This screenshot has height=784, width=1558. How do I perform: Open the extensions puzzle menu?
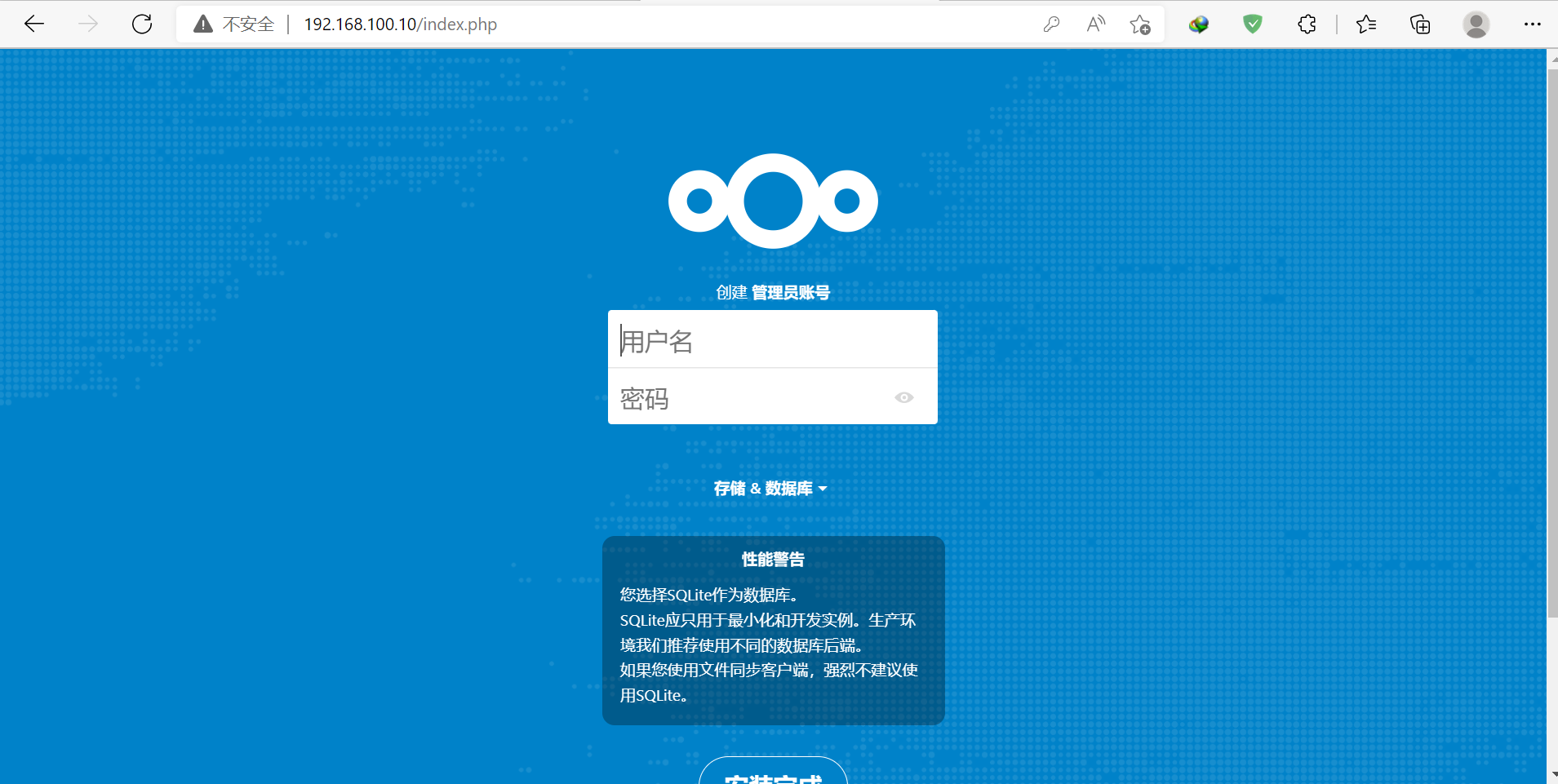[x=1307, y=24]
